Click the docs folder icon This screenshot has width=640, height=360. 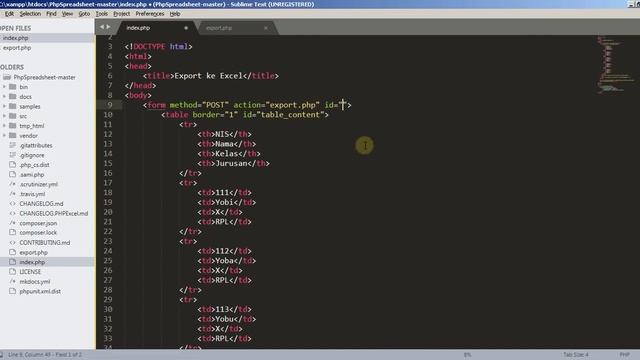pyautogui.click(x=13, y=97)
